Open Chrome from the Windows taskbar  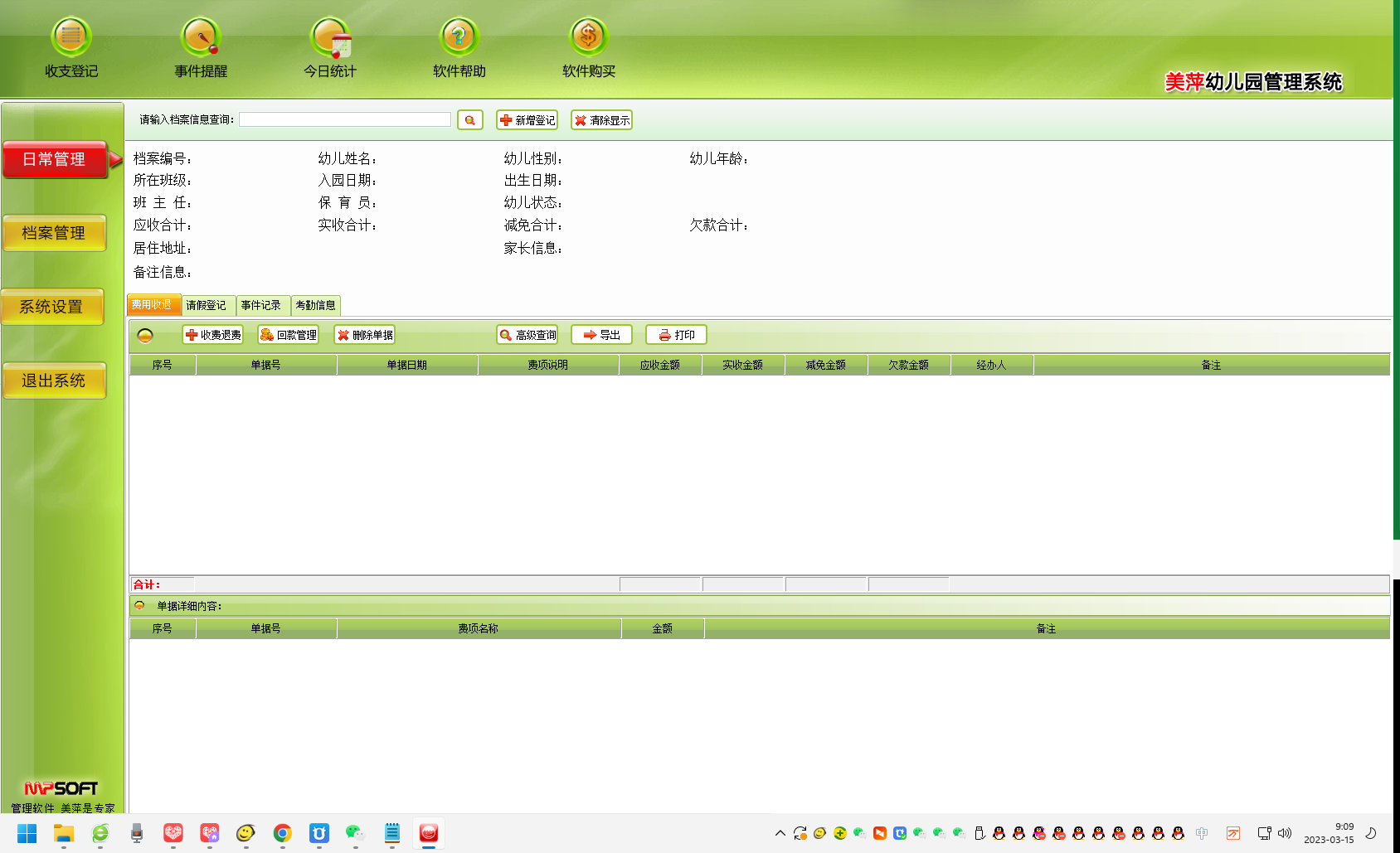coord(283,833)
